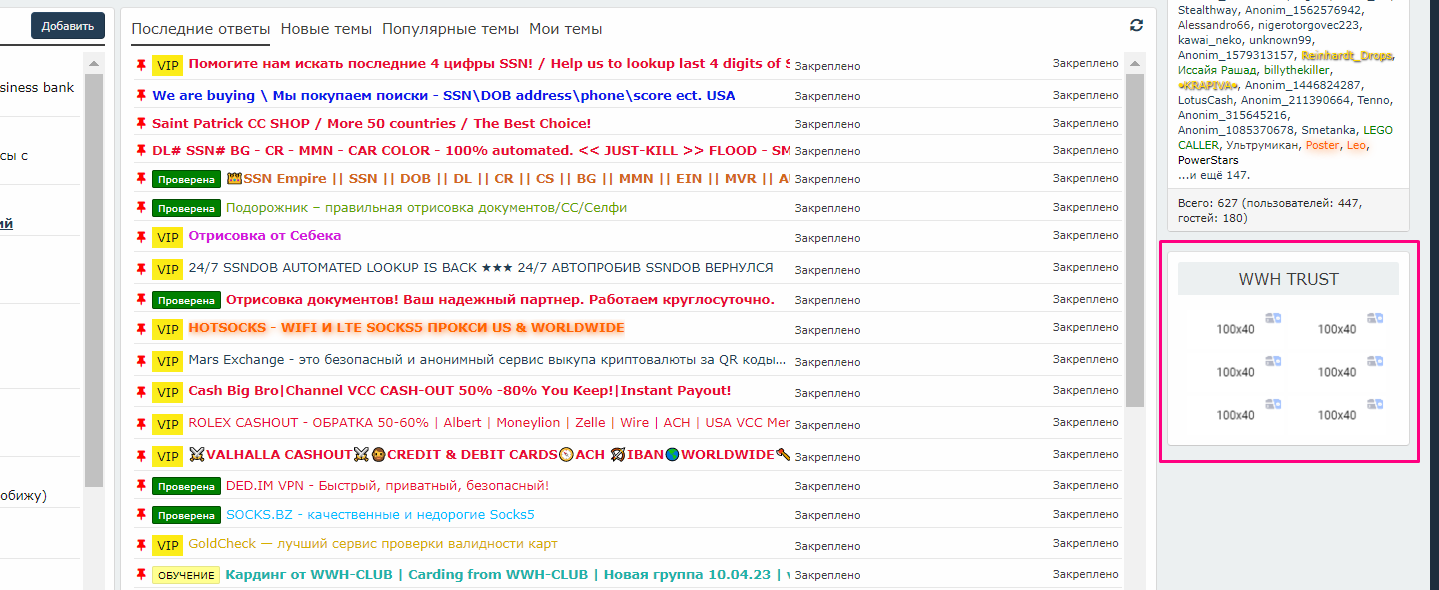Click the Проверена badge on the Подорожник thread

coord(185,209)
